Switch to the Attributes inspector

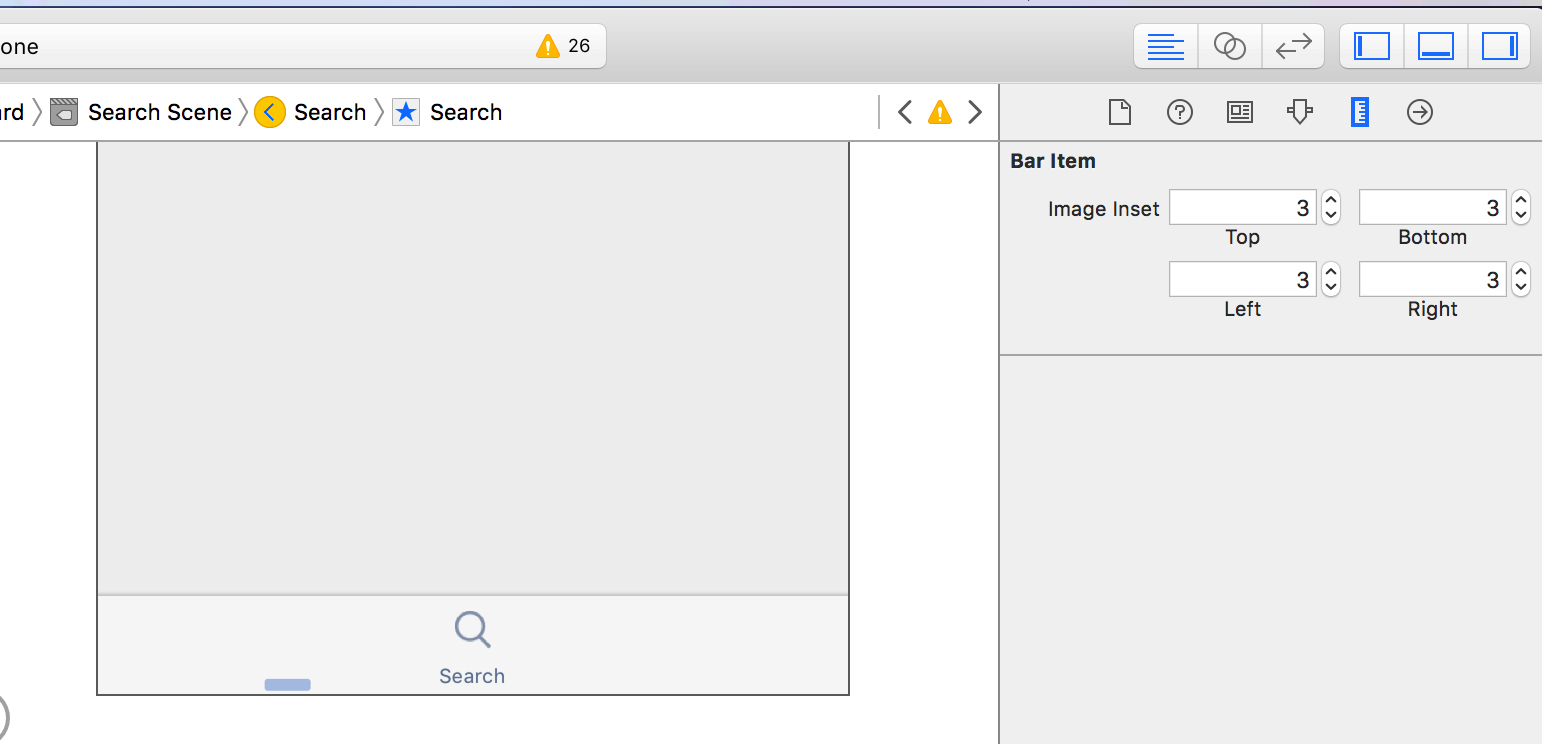(x=1299, y=112)
